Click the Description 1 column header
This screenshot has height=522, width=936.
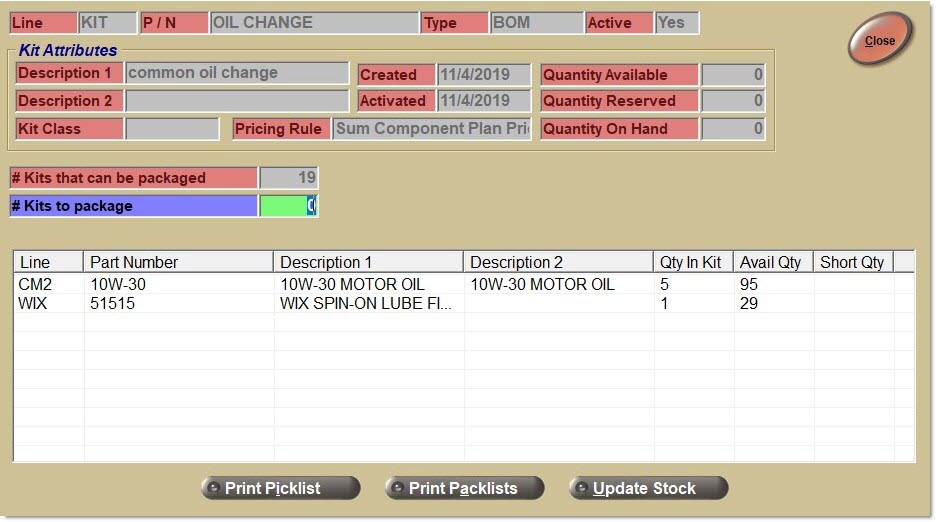368,262
